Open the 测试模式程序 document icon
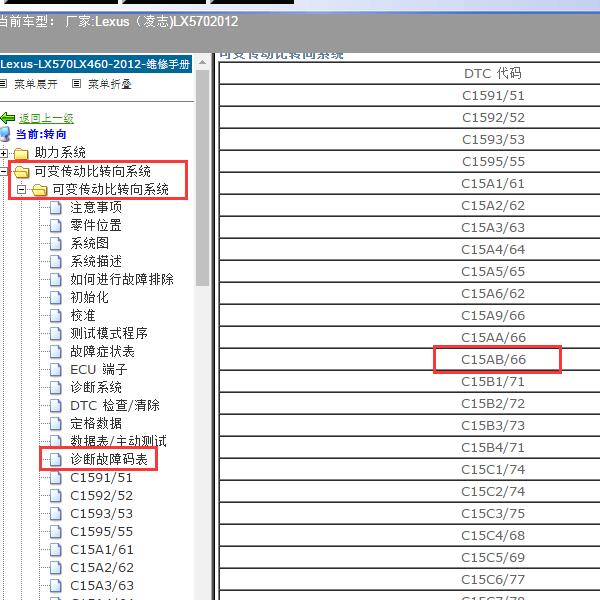The height and width of the screenshot is (600, 600). [x=56, y=334]
